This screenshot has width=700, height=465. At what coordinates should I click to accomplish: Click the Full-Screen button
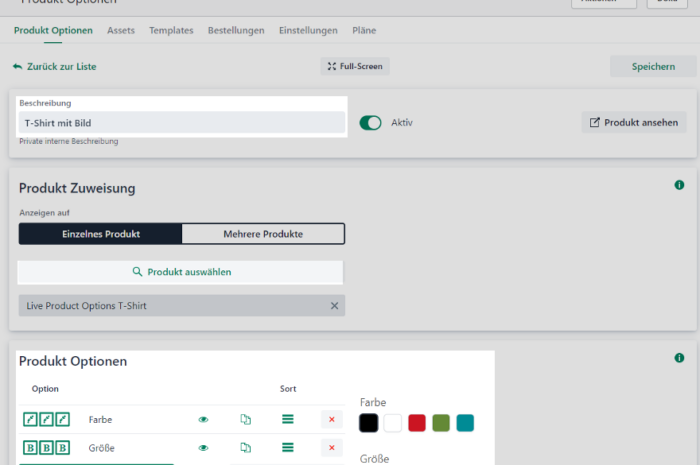pyautogui.click(x=355, y=66)
